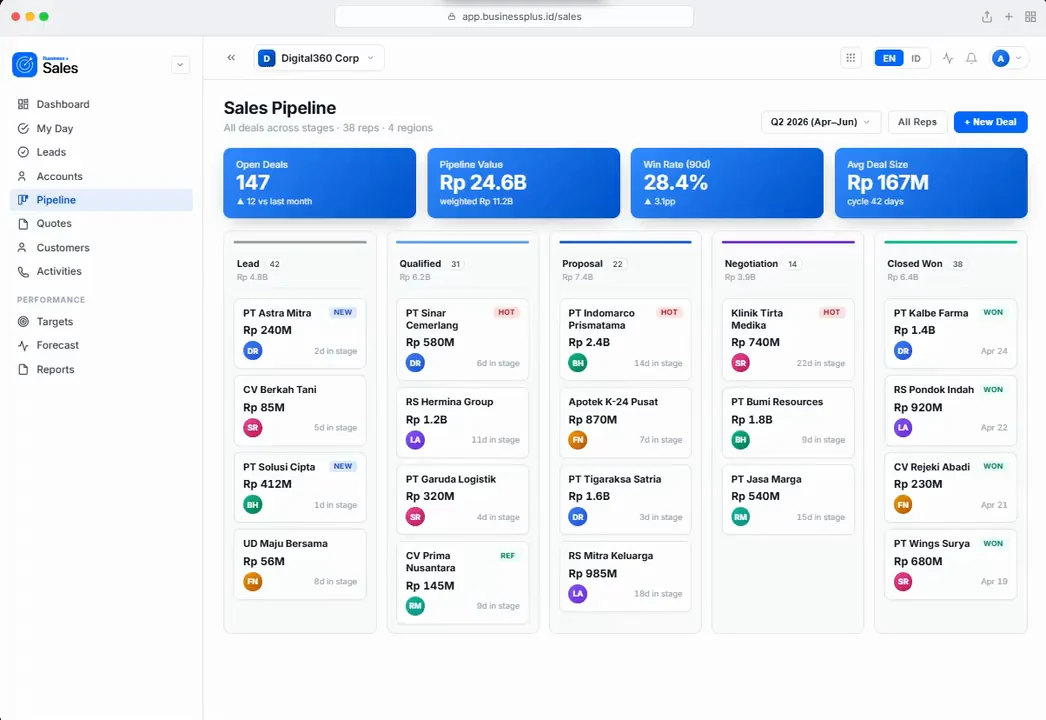Click the Closed Won column header

[x=950, y=270]
